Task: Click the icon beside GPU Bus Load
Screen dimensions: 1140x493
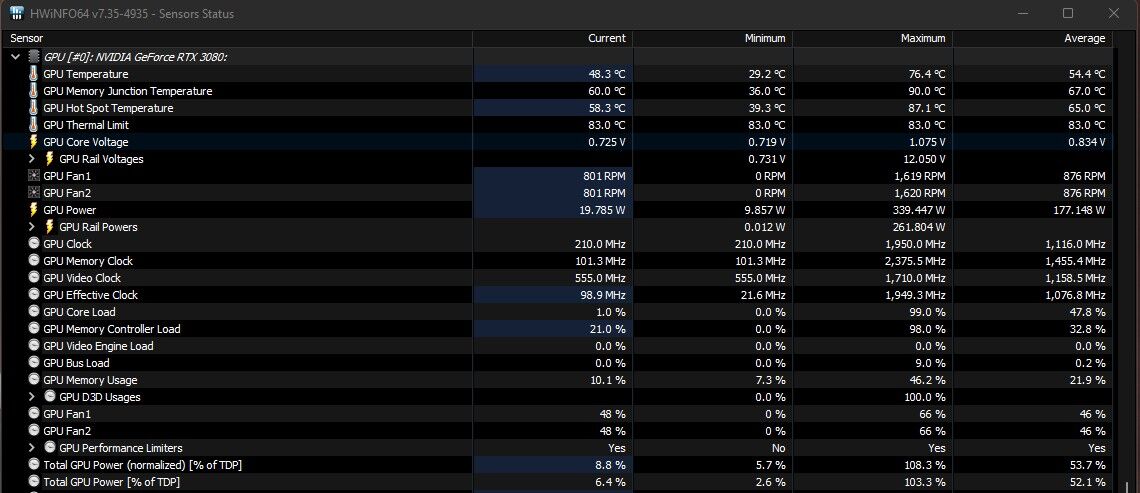Action: (x=33, y=362)
